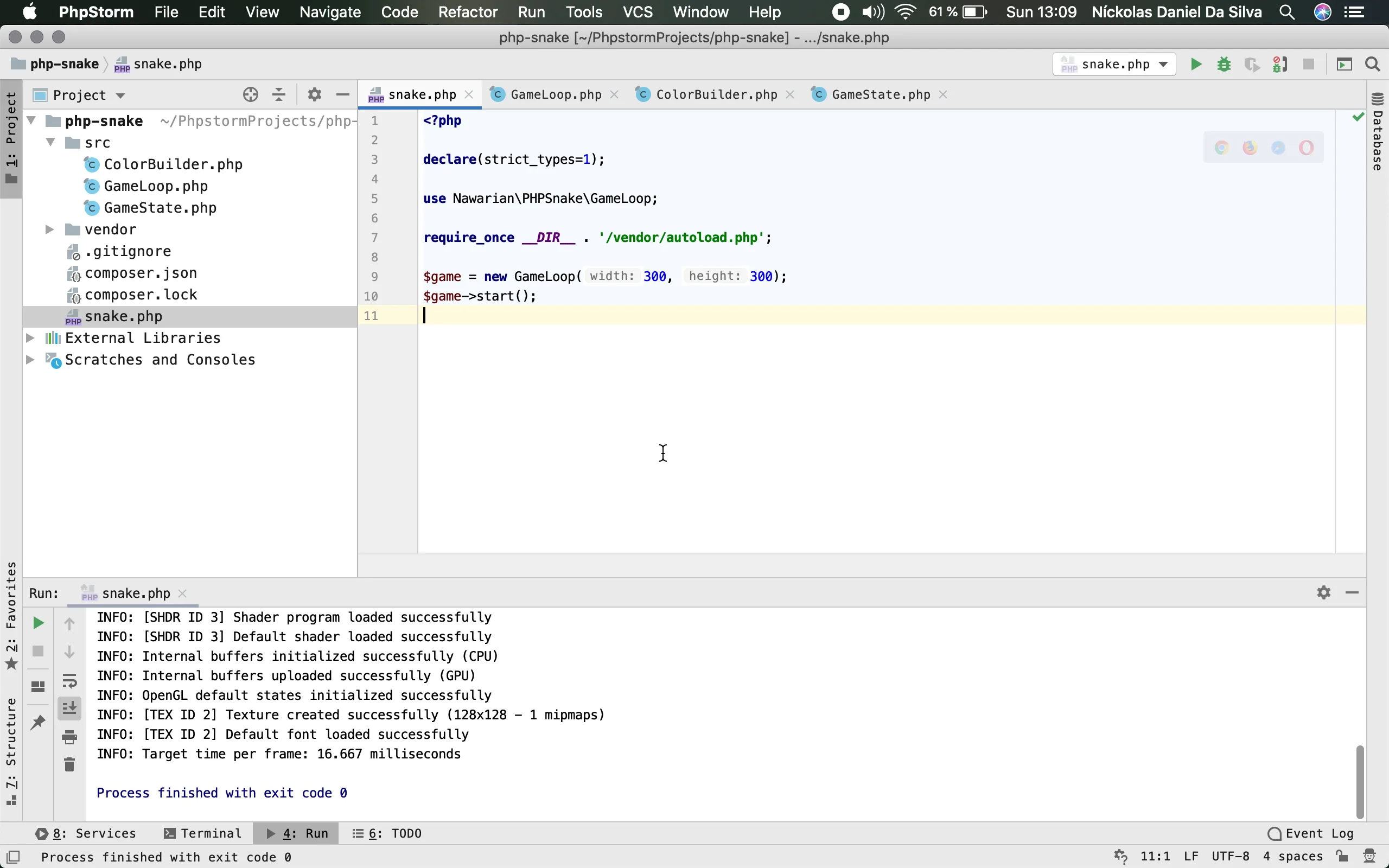Click the print icon in Run panel
The width and height of the screenshot is (1389, 868).
coord(69,737)
